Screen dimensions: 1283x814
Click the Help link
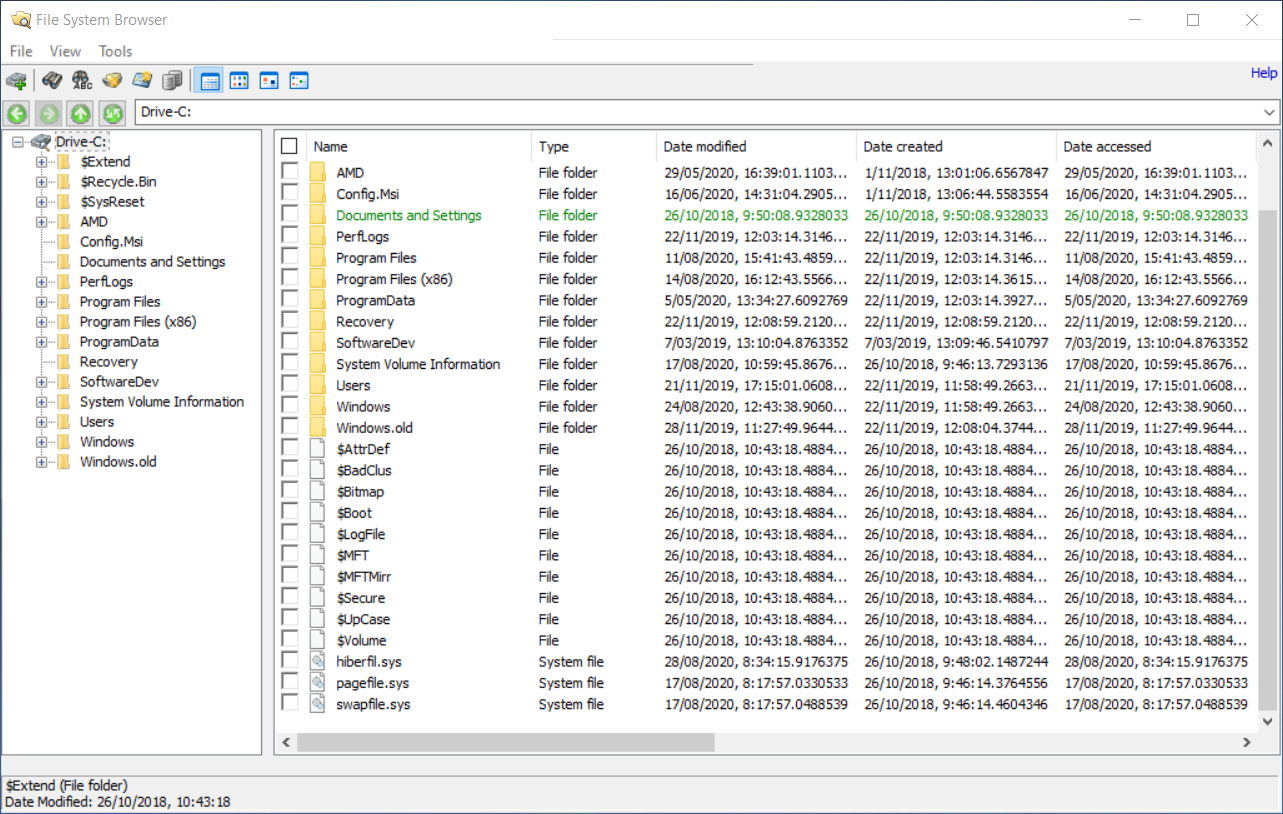[1263, 72]
